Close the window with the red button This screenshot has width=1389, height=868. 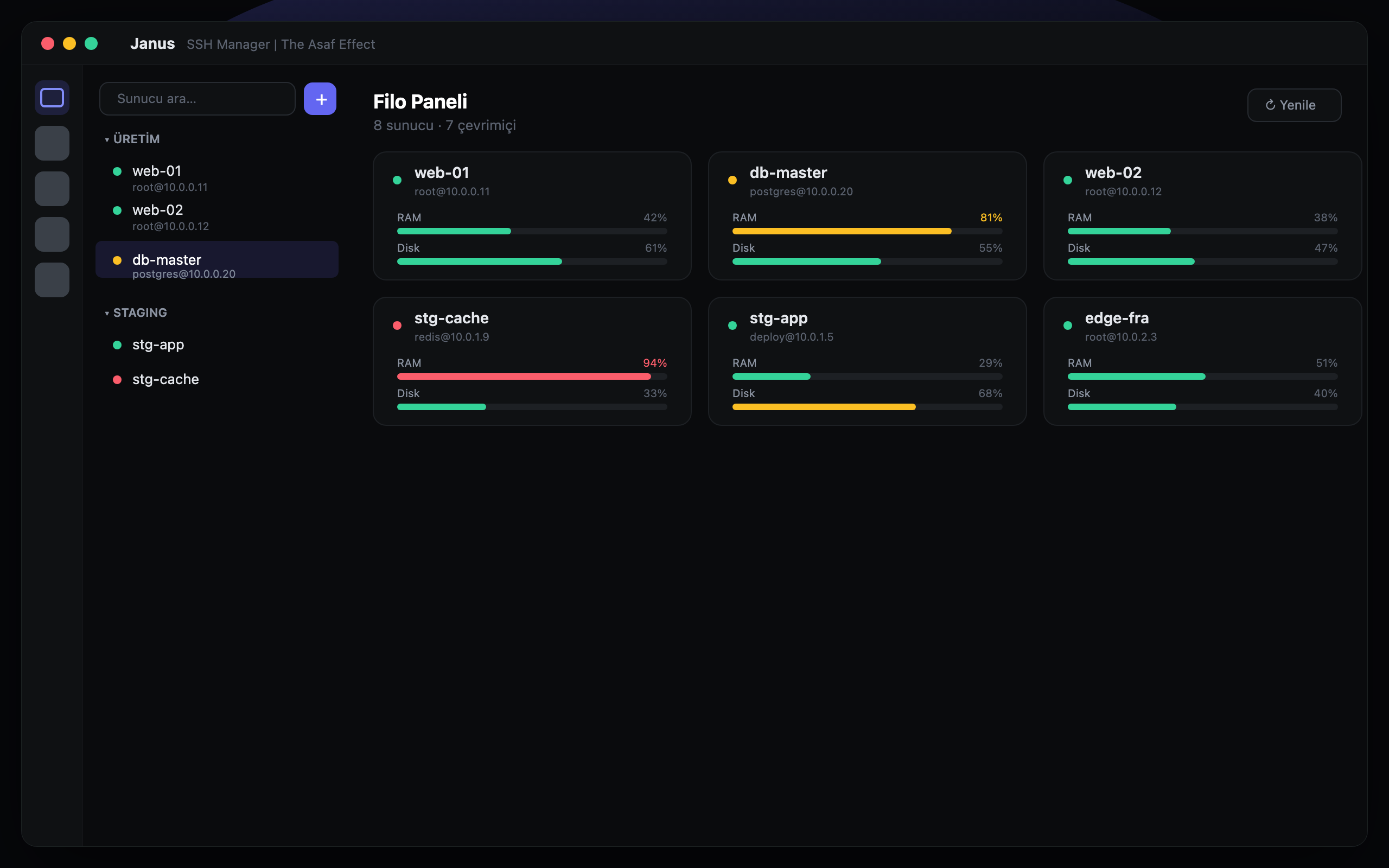pyautogui.click(x=48, y=43)
